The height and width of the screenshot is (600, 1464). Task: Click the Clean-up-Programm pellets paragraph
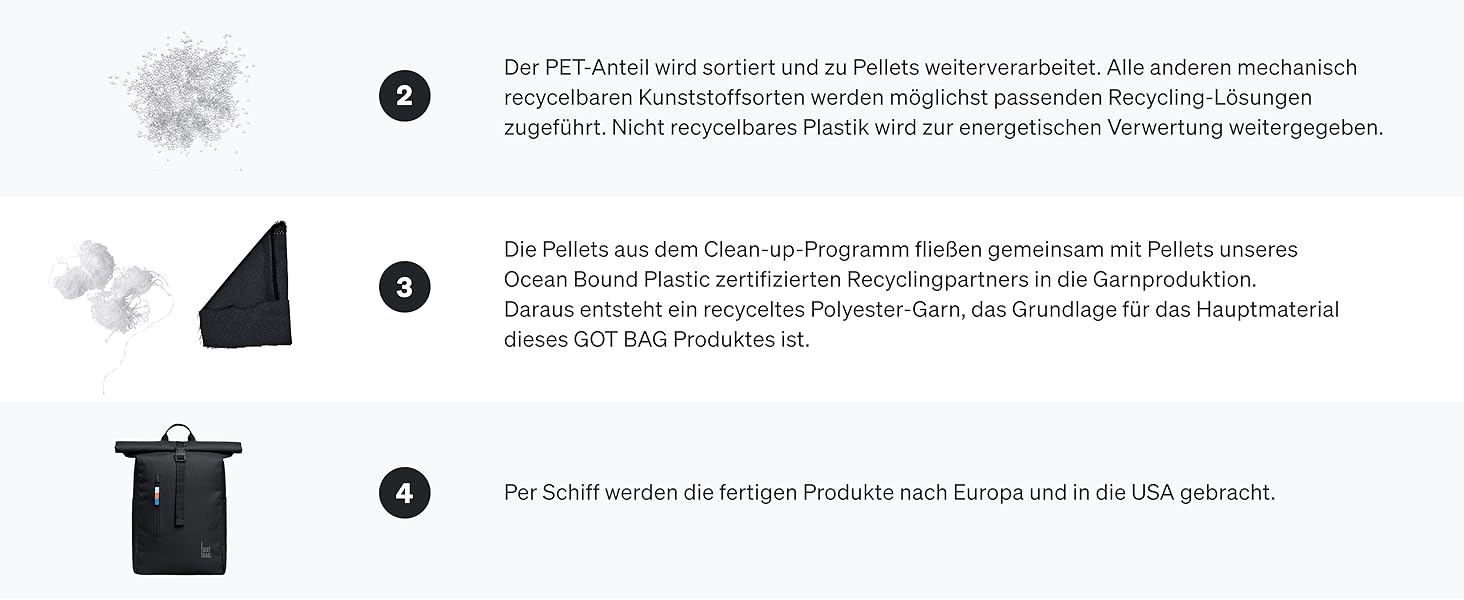click(x=921, y=294)
